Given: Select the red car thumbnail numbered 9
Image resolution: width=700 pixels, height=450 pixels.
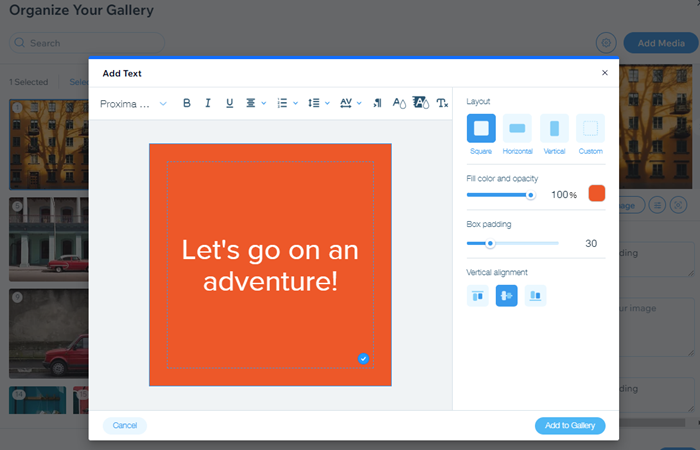Looking at the screenshot, I should pyautogui.click(x=49, y=333).
